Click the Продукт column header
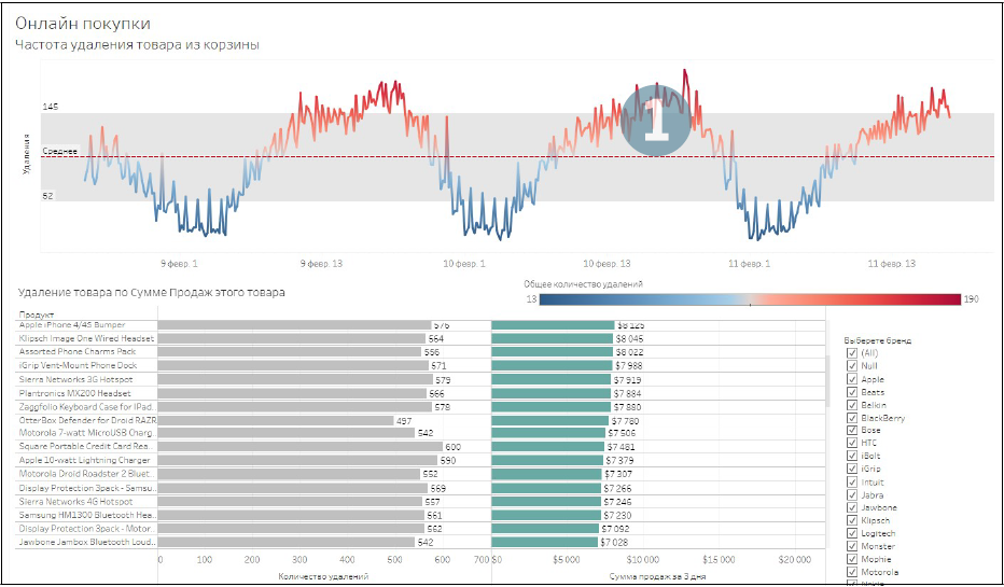This screenshot has width=1004, height=587. [x=34, y=315]
